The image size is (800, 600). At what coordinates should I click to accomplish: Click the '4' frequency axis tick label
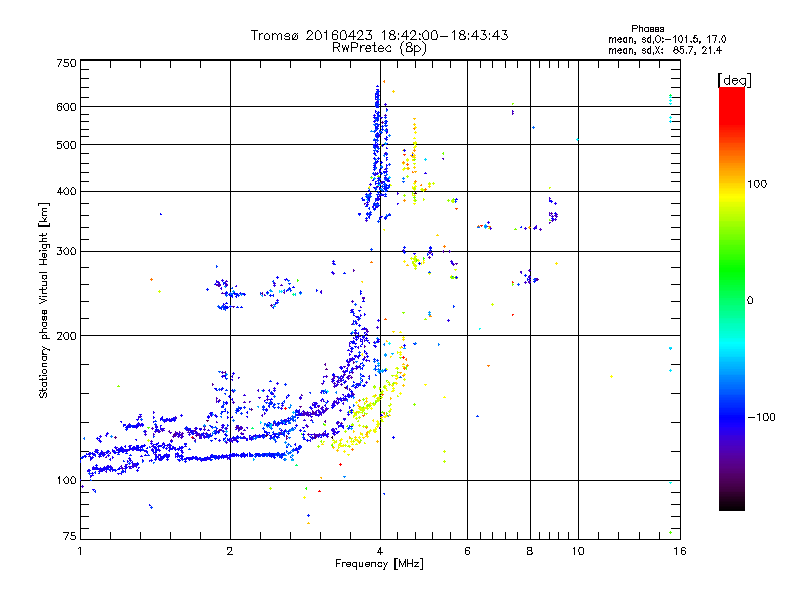380,551
